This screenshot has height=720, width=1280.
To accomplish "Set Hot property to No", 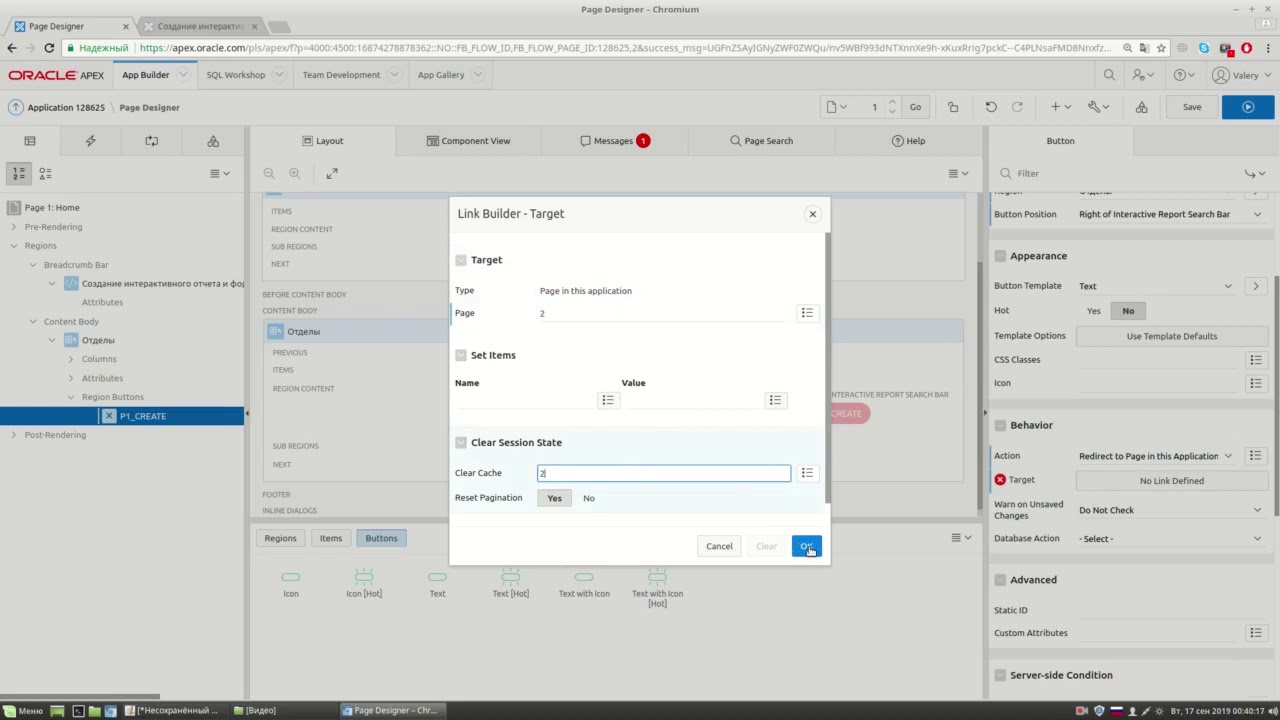I will [x=1128, y=311].
